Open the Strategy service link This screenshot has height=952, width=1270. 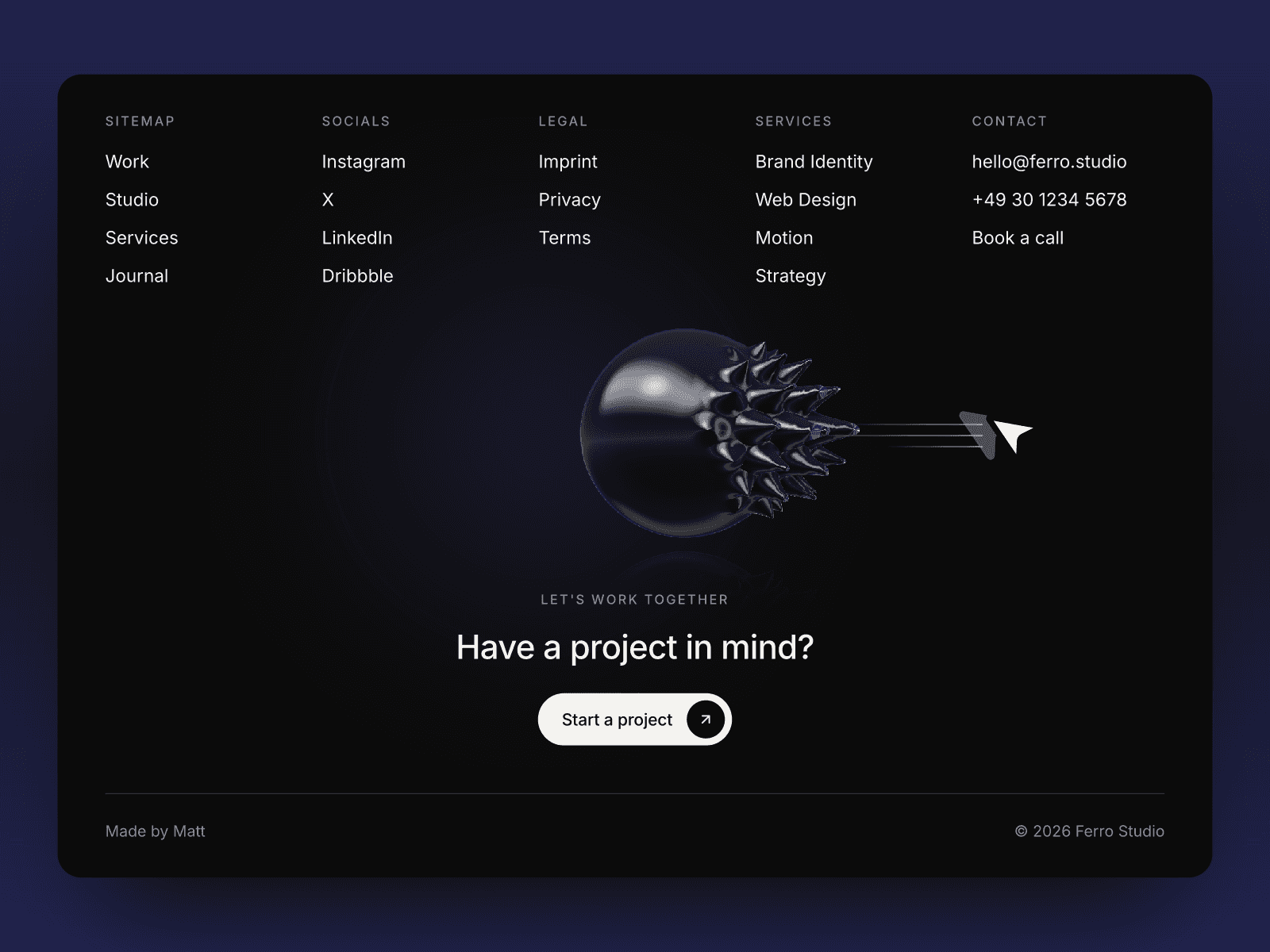(x=791, y=276)
